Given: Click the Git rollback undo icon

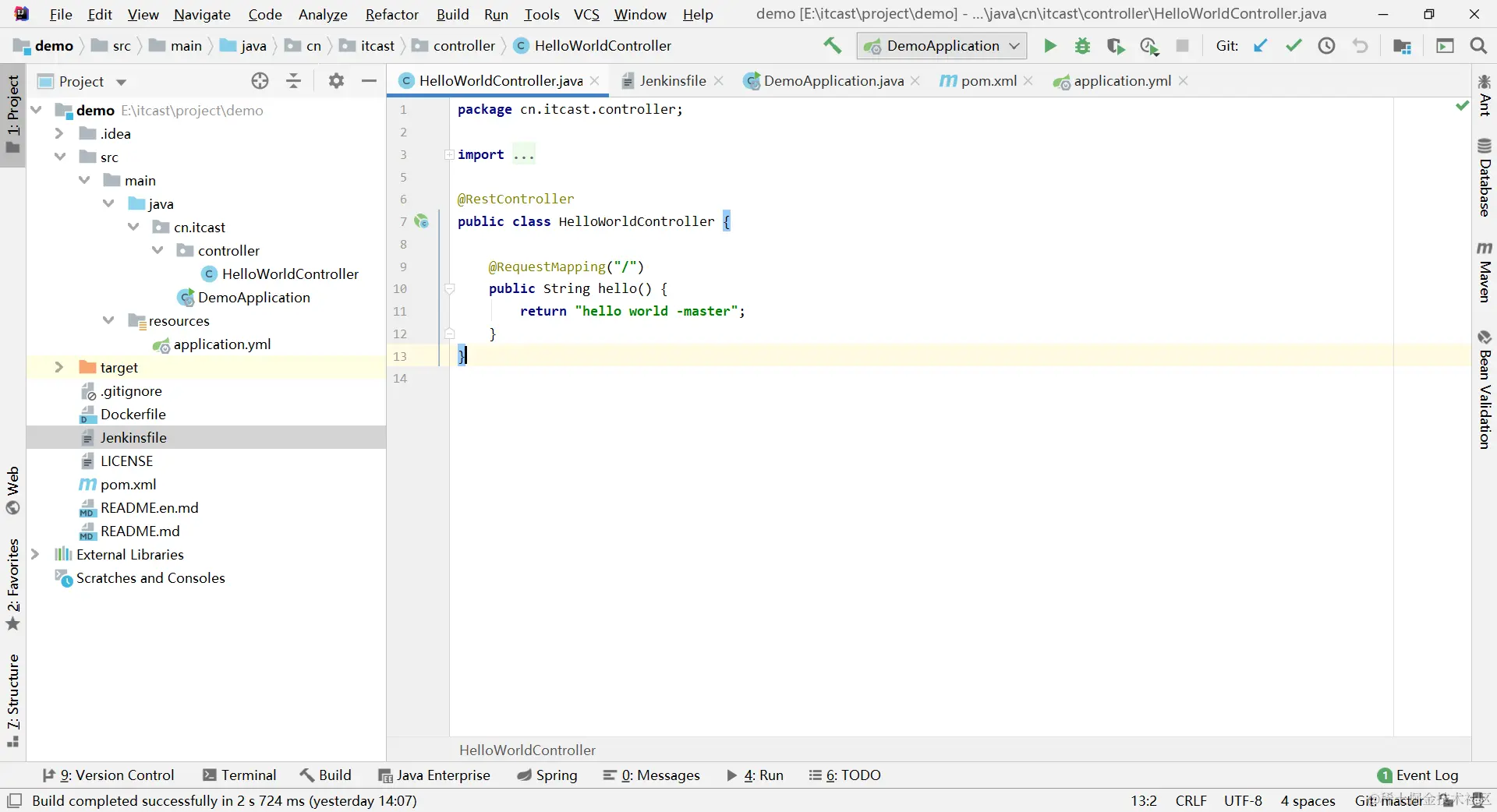Looking at the screenshot, I should [1360, 46].
